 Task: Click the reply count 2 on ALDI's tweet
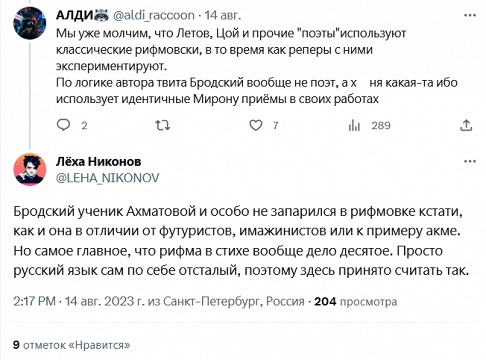(x=84, y=125)
